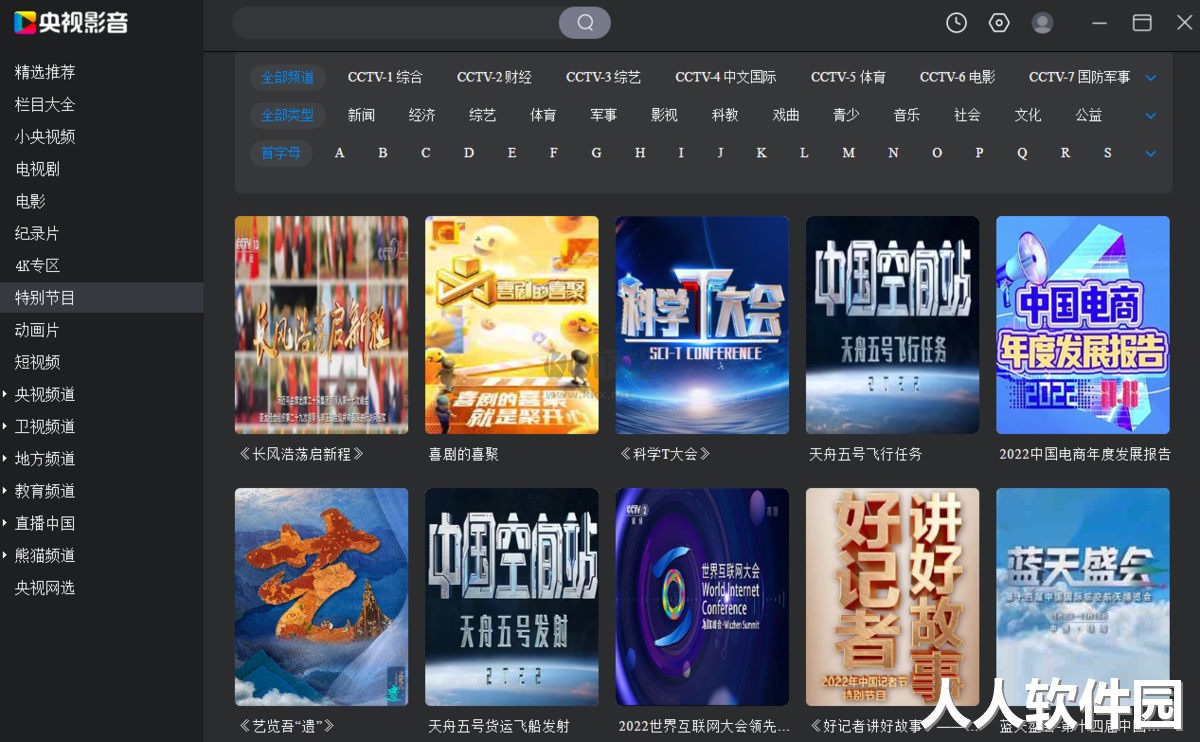Filter by 公益 type
The image size is (1200, 742).
coord(1088,115)
